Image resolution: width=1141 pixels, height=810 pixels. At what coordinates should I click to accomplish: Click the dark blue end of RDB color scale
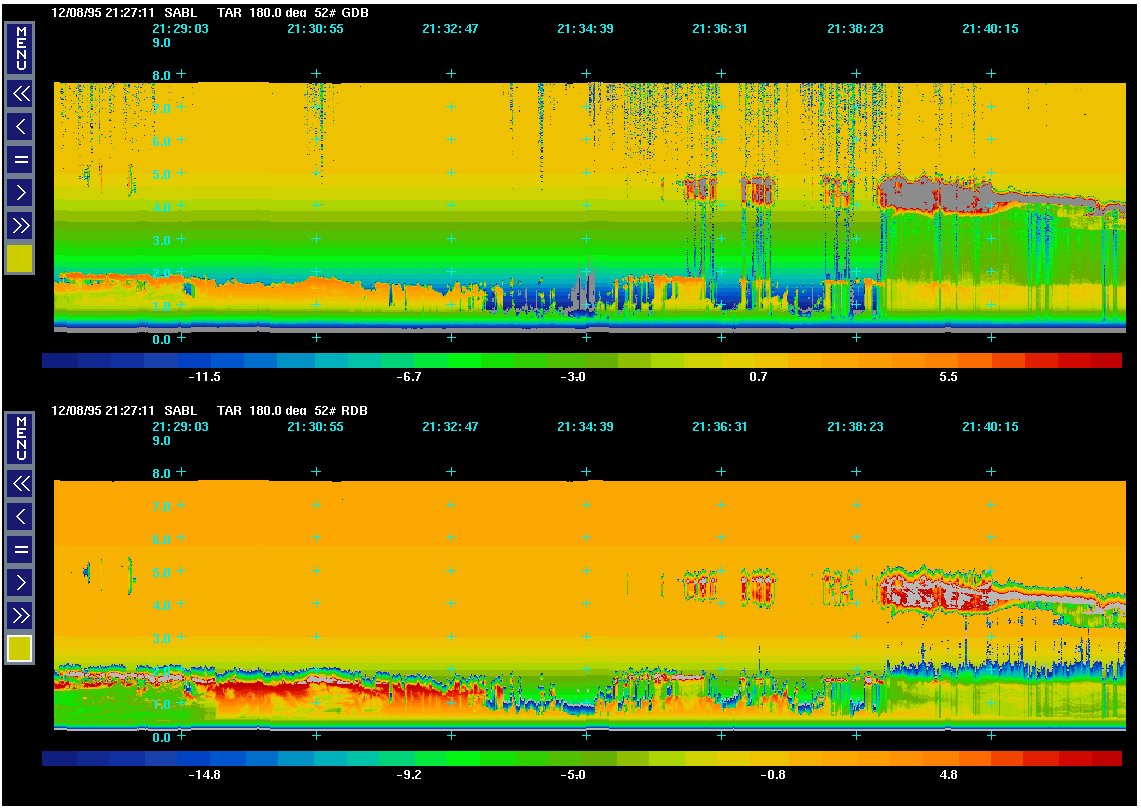point(59,758)
